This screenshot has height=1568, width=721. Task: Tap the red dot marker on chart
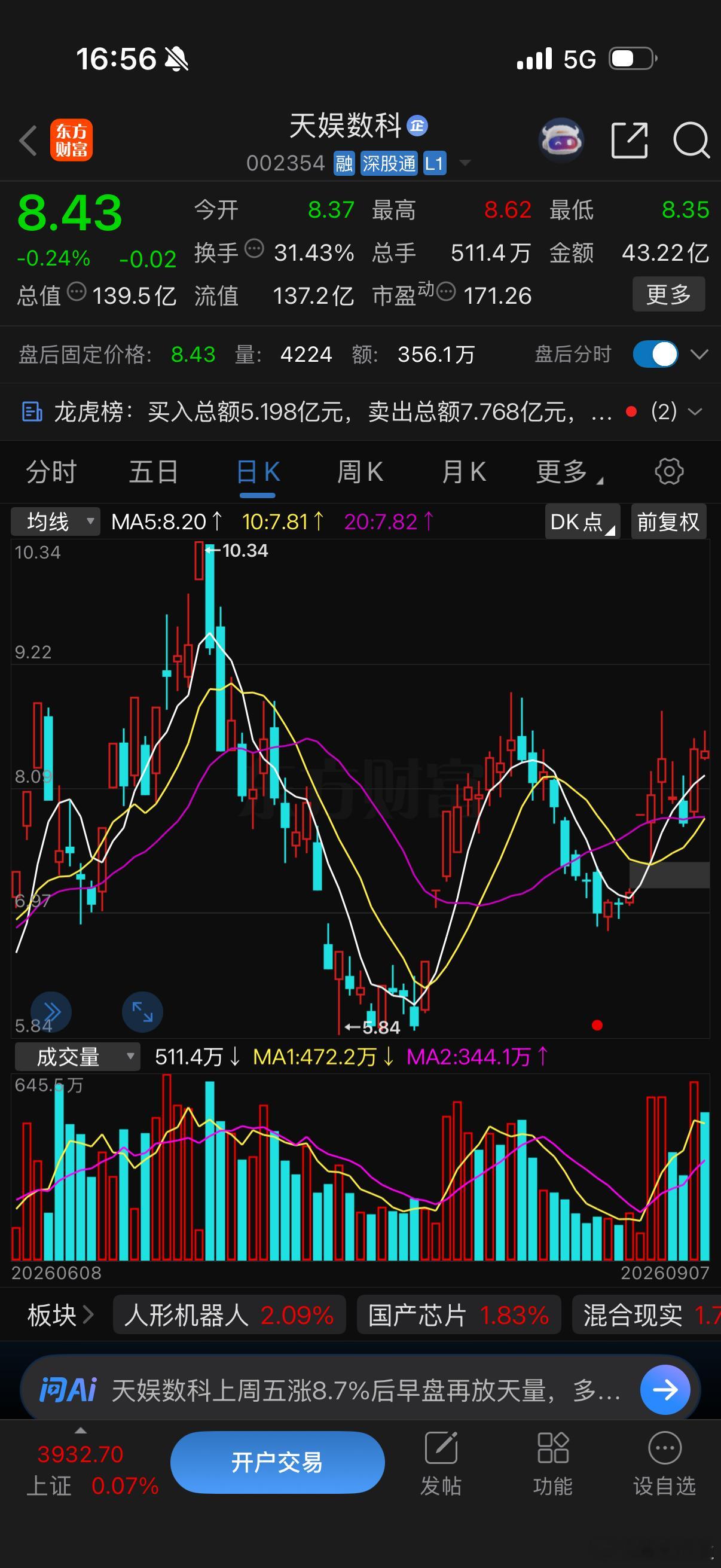(x=597, y=1026)
